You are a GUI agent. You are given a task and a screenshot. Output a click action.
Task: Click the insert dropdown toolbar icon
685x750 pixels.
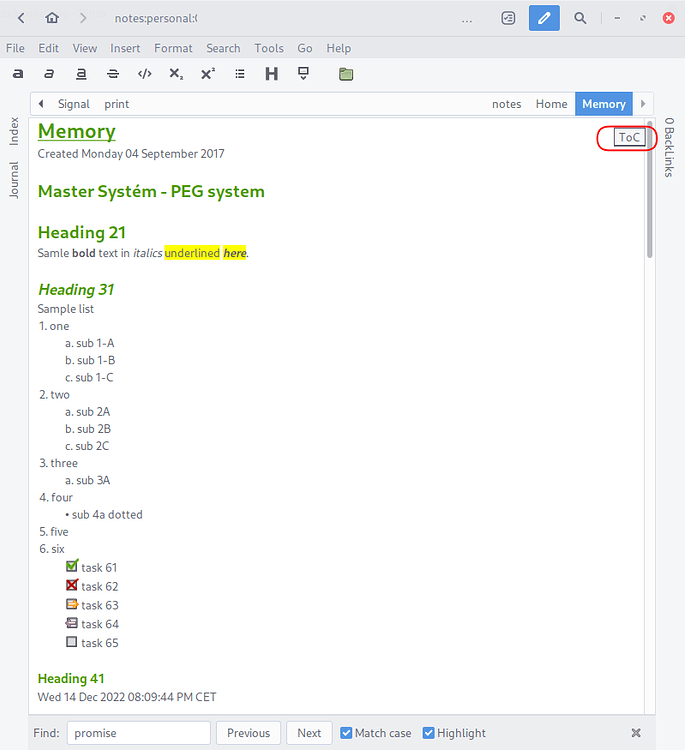pos(303,73)
